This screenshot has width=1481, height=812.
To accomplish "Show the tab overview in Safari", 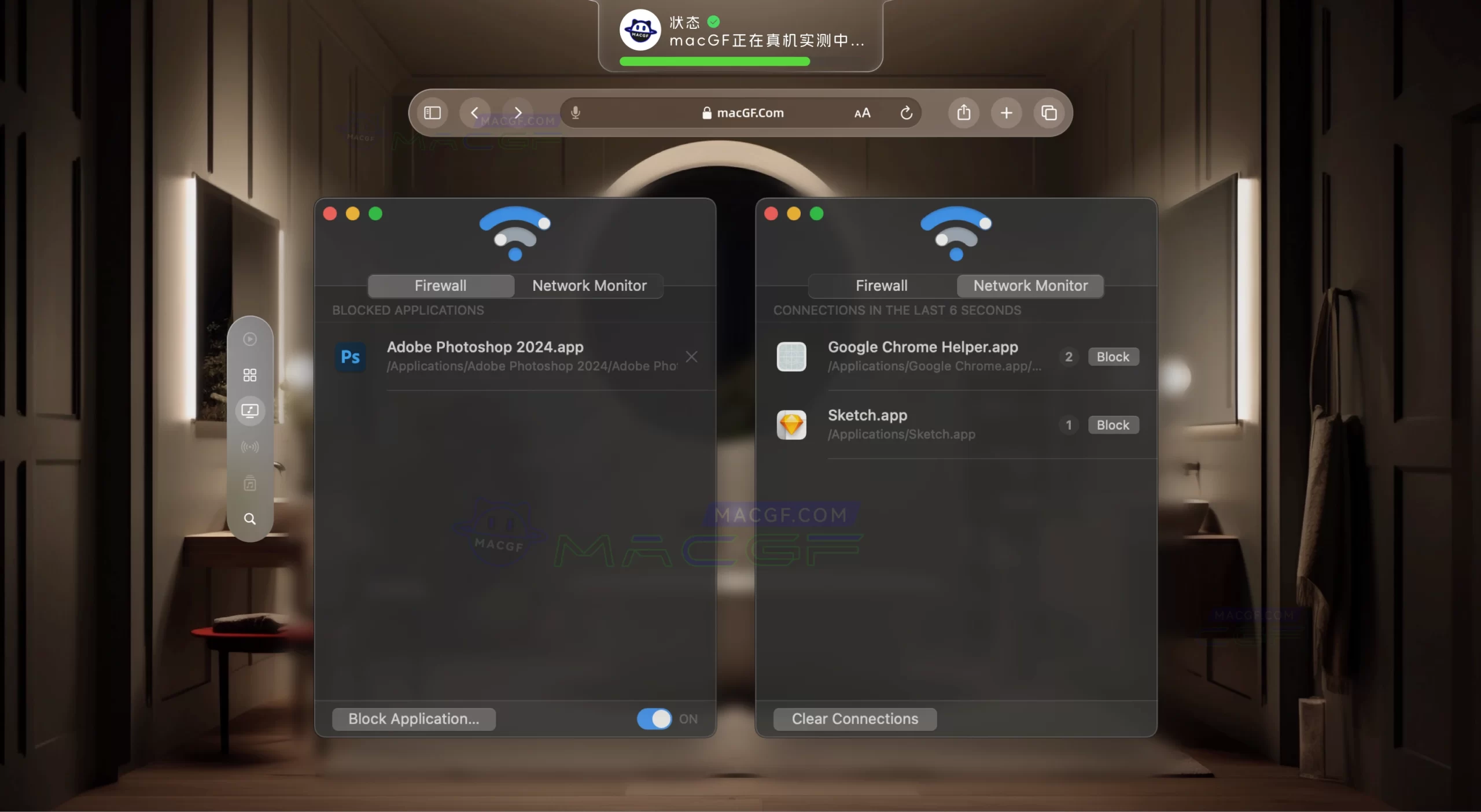I will (x=1049, y=113).
